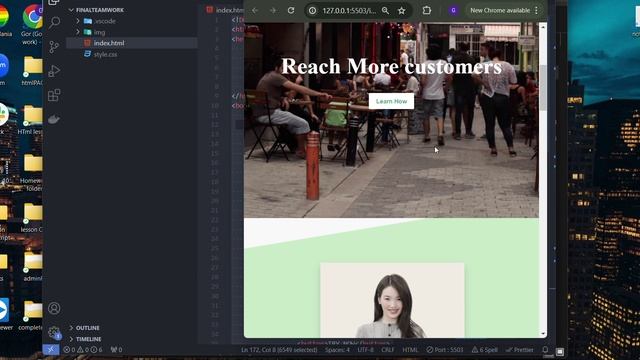Image resolution: width=640 pixels, height=360 pixels.
Task: Open the Chrome extensions puzzle icon
Action: pyautogui.click(x=427, y=10)
